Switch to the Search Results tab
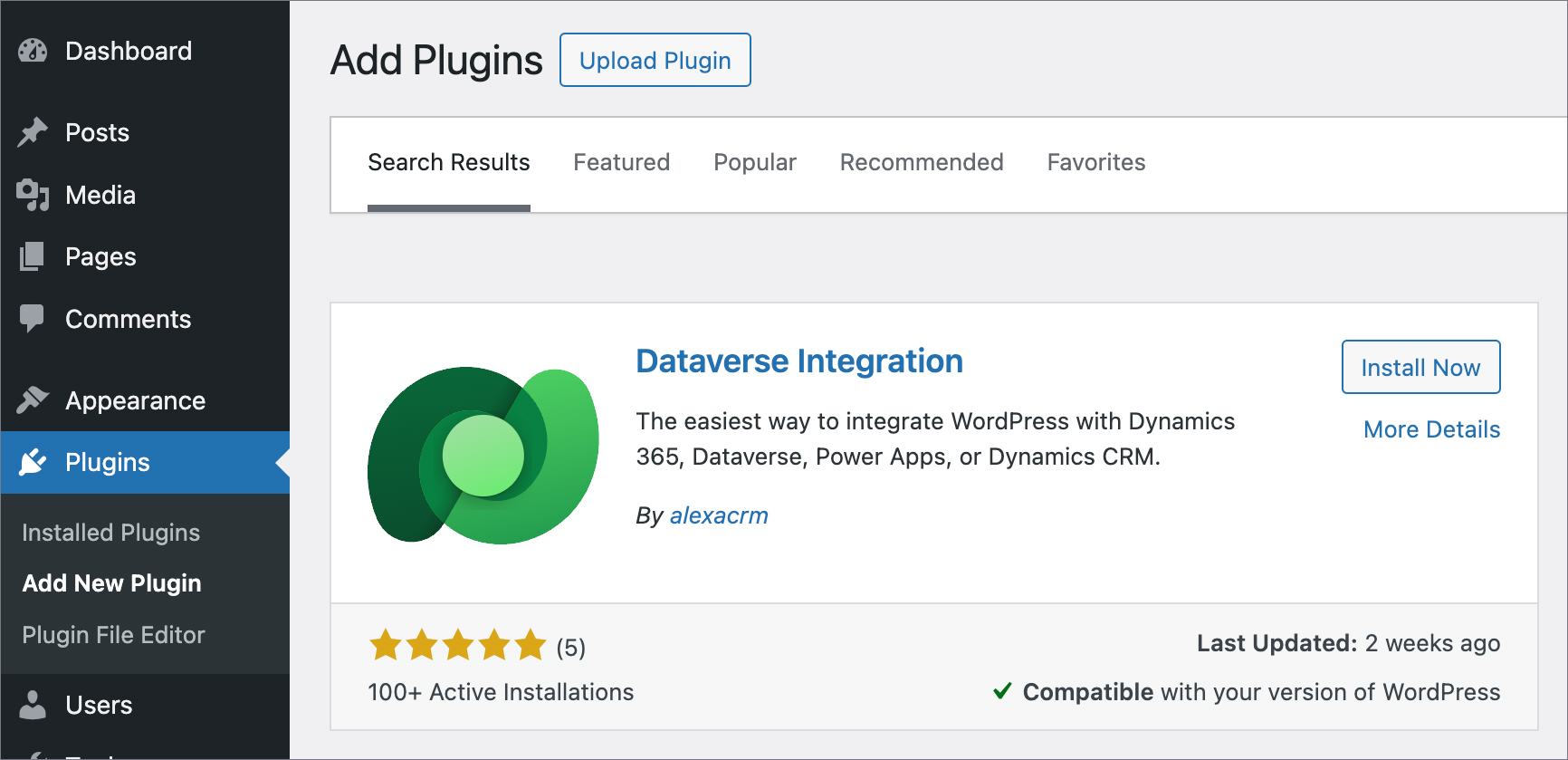 click(x=449, y=163)
